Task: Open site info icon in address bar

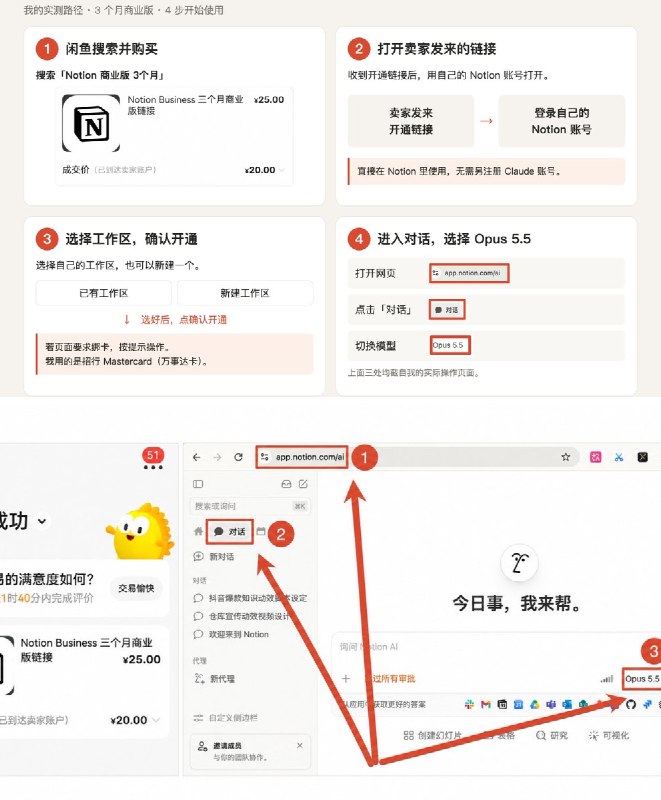Action: 264,457
